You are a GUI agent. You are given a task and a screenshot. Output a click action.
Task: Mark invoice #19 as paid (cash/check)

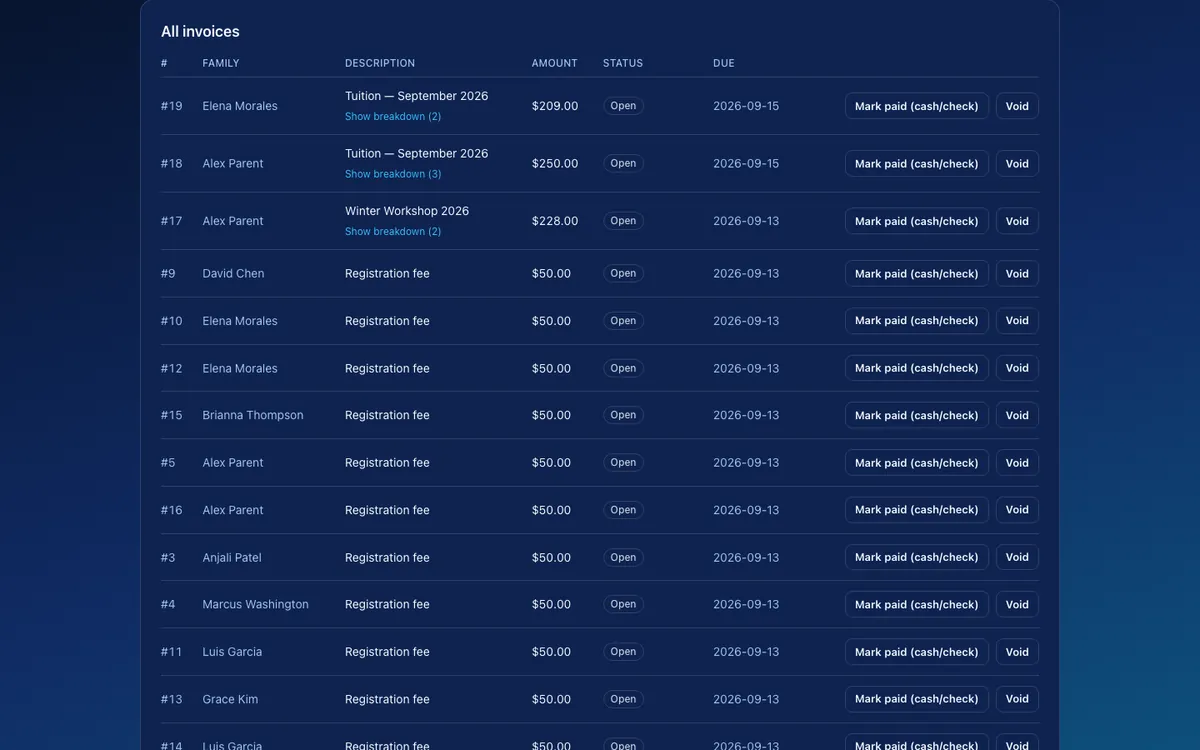click(x=917, y=106)
